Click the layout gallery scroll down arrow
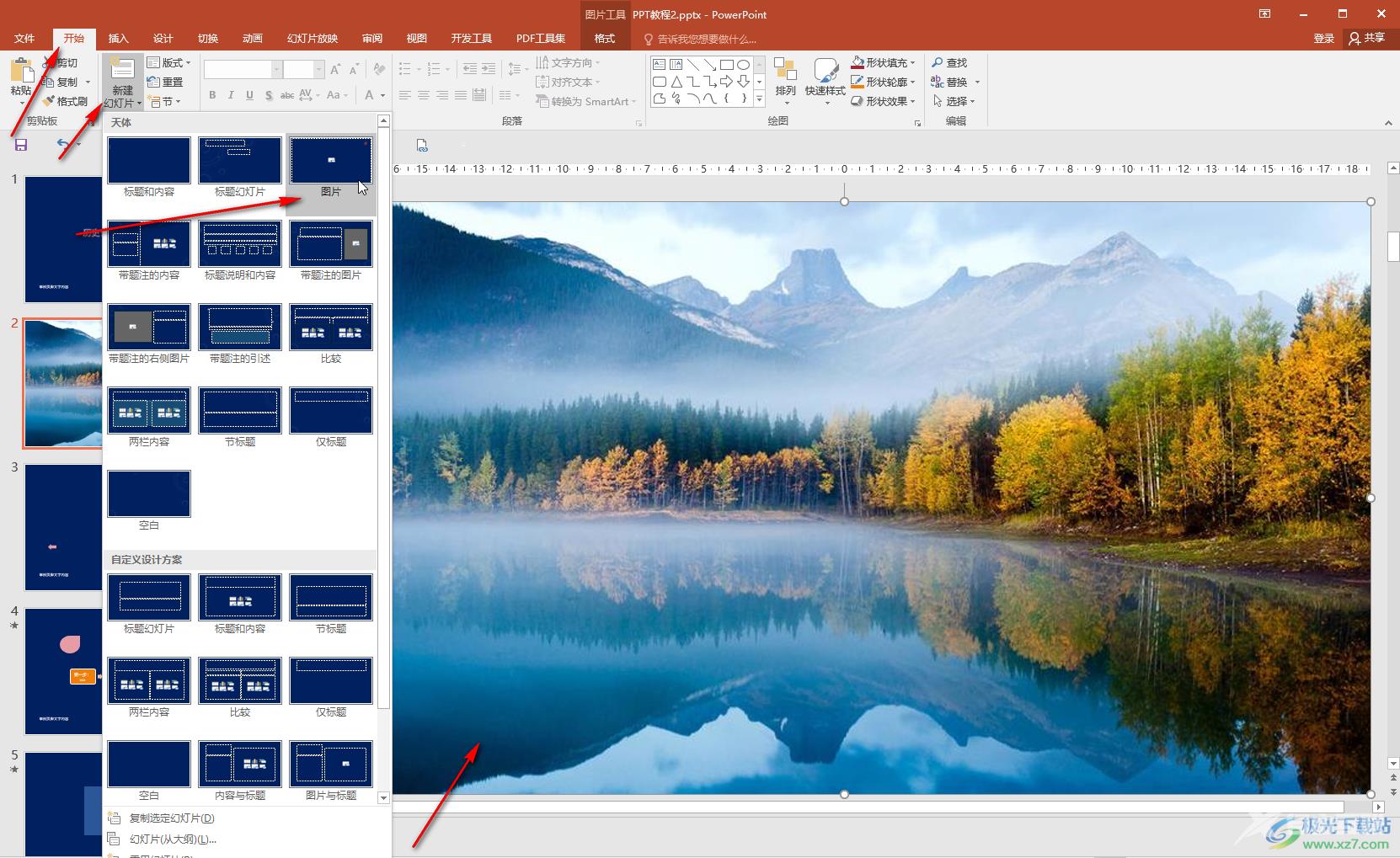1400x858 pixels. pos(384,797)
